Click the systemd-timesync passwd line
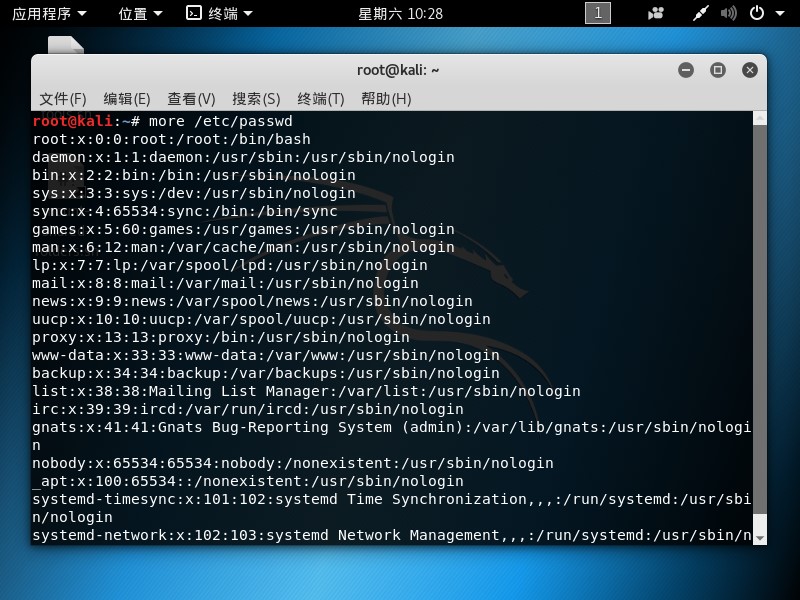Screen dimensions: 800x600 [x=392, y=508]
